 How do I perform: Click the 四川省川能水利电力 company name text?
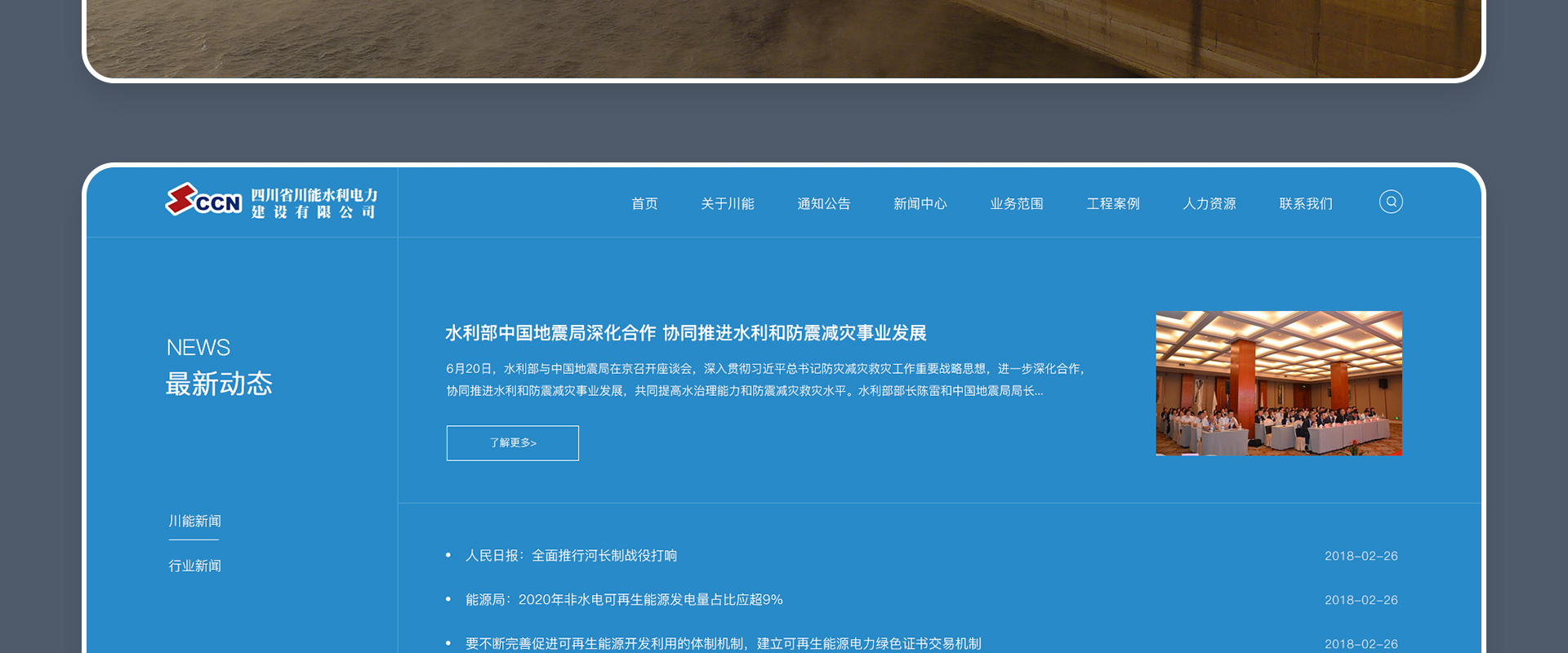coord(314,203)
